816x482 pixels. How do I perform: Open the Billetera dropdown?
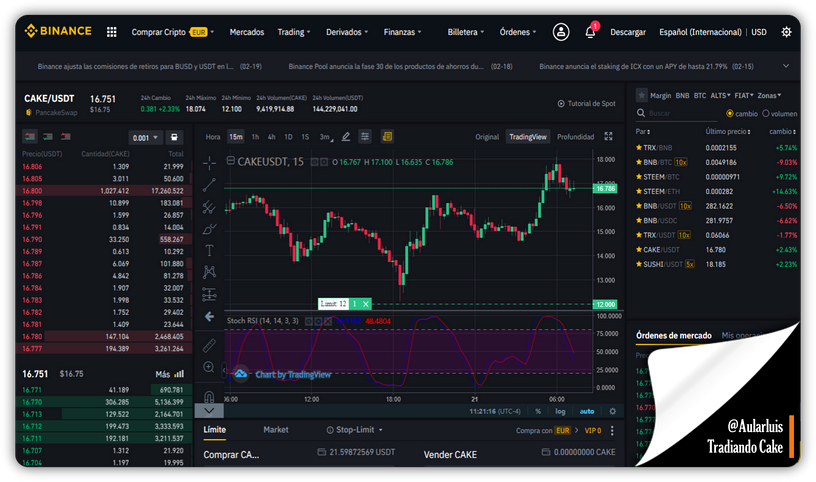[x=466, y=32]
